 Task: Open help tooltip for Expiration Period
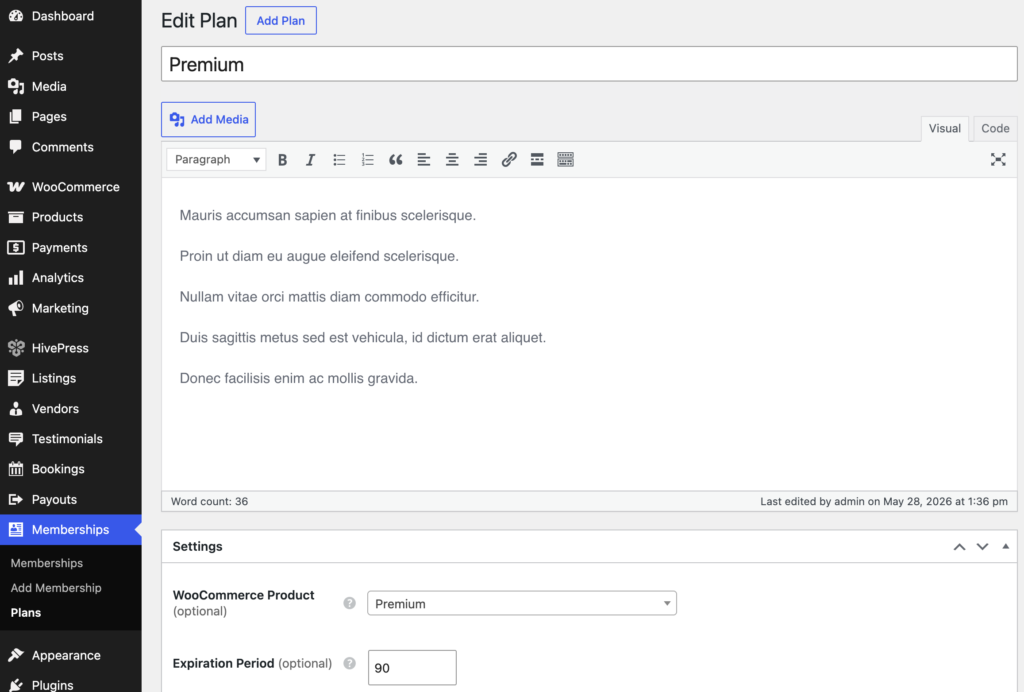tap(349, 663)
